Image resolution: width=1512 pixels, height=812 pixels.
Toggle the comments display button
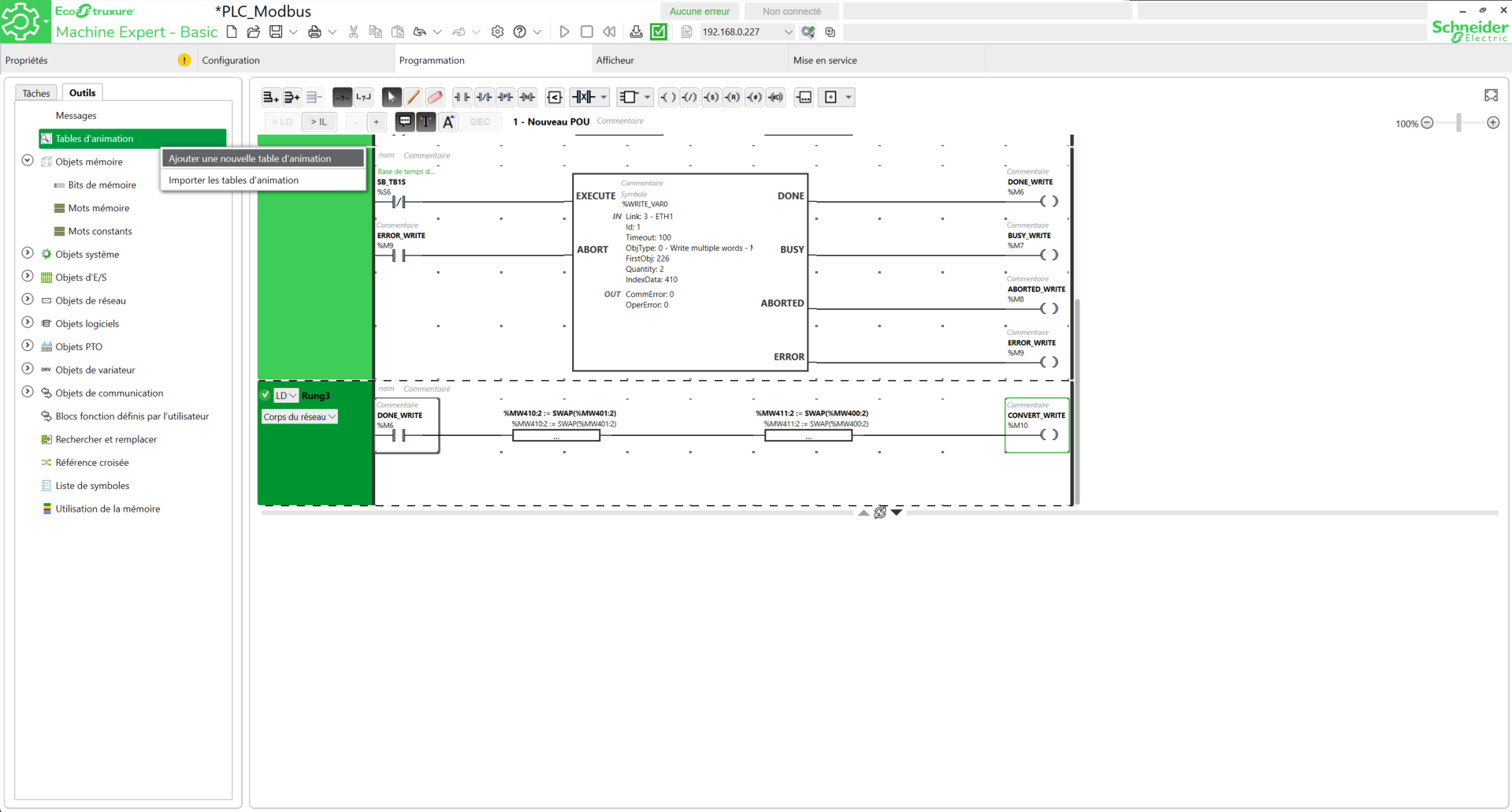[x=404, y=121]
